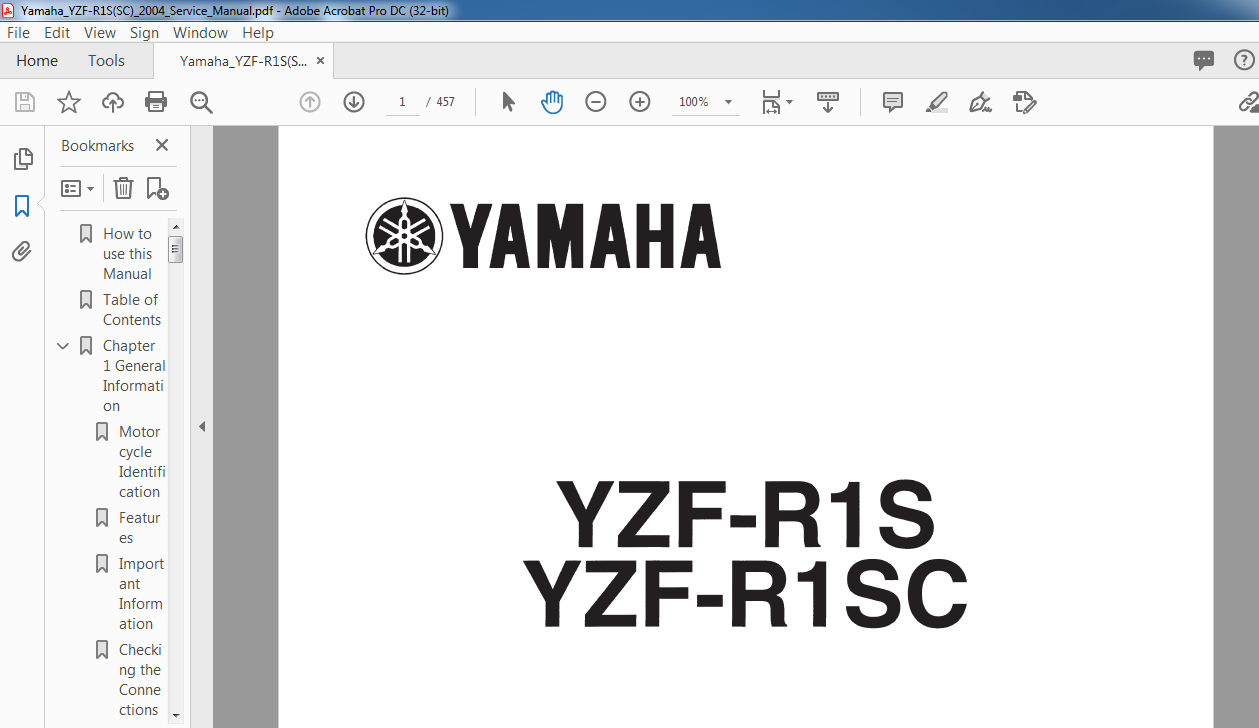Click the Add comment note icon
The image size is (1259, 728).
[x=893, y=102]
